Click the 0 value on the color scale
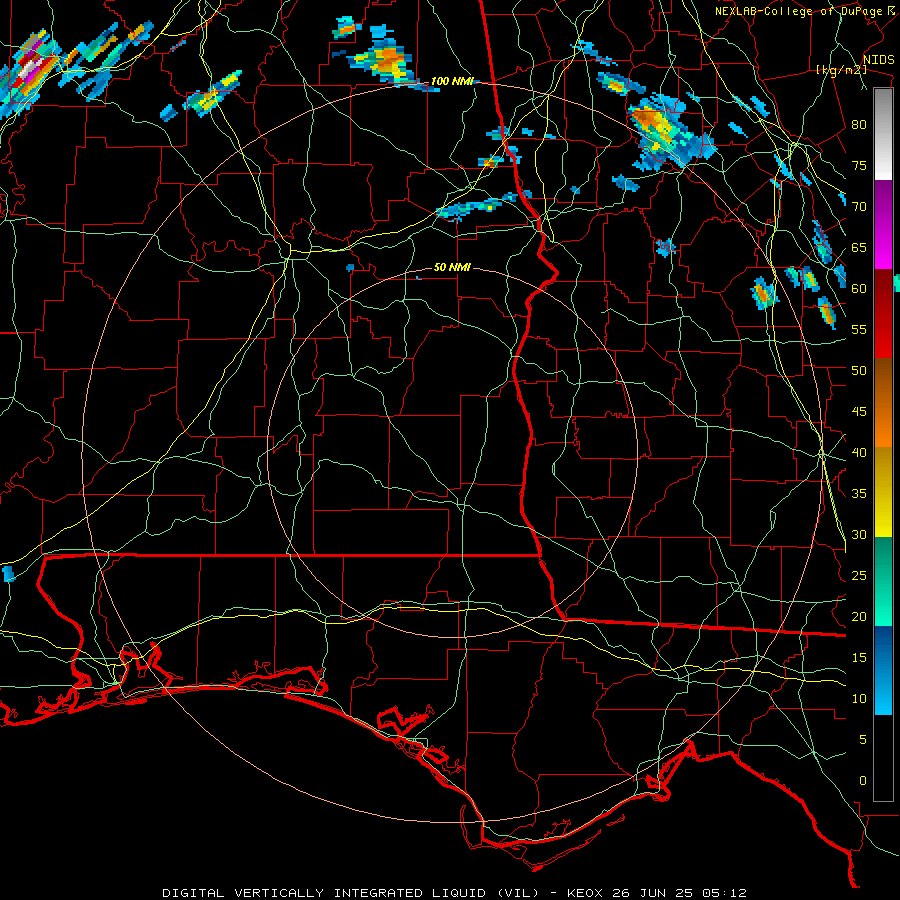 point(863,781)
